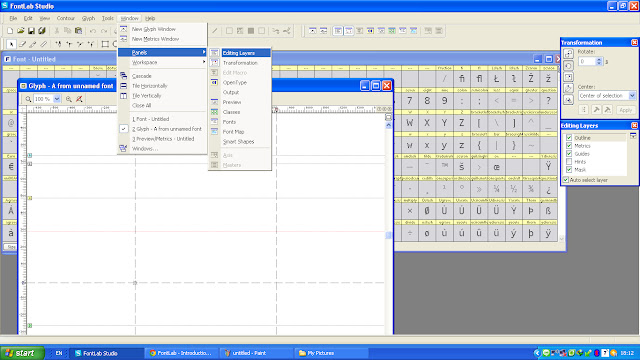Toggle the Guides layer checkbox
Screen dimensions: 640x360
[x=569, y=153]
